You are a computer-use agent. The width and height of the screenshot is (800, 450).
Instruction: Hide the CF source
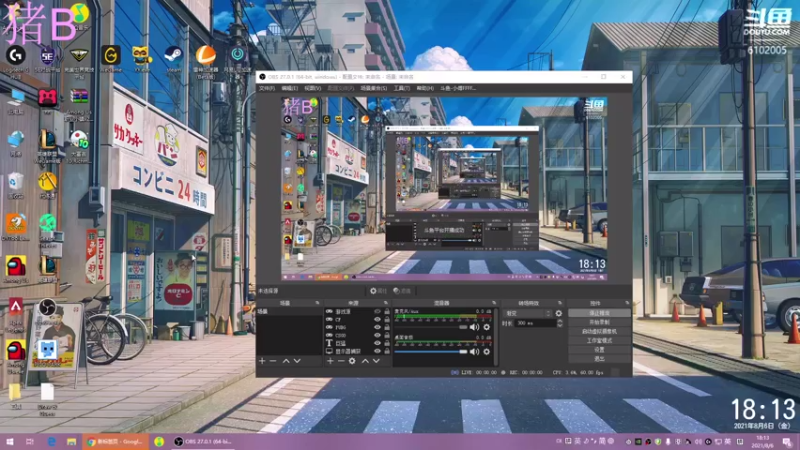point(378,319)
